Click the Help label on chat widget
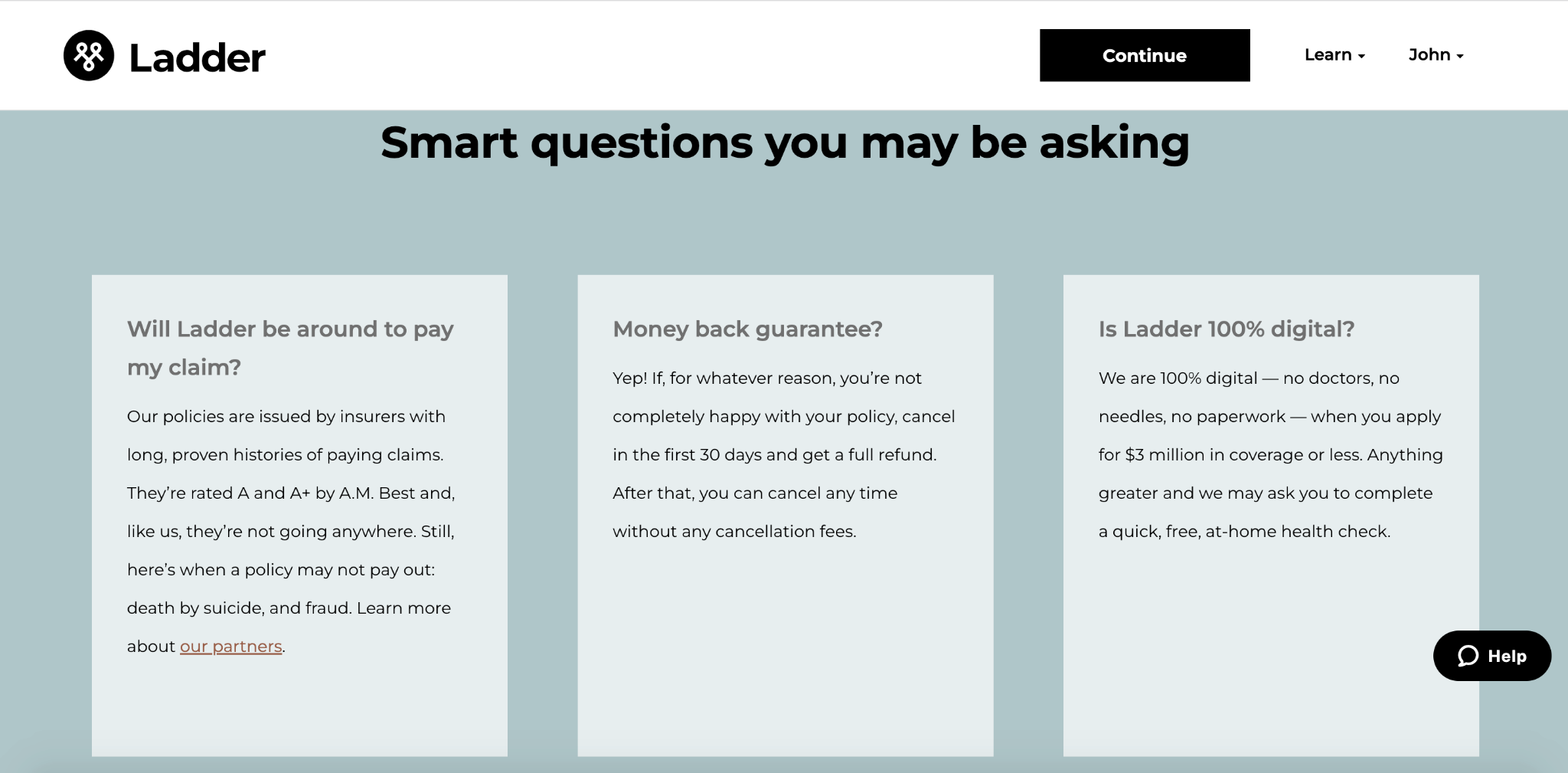The height and width of the screenshot is (773, 1568). tap(1507, 657)
